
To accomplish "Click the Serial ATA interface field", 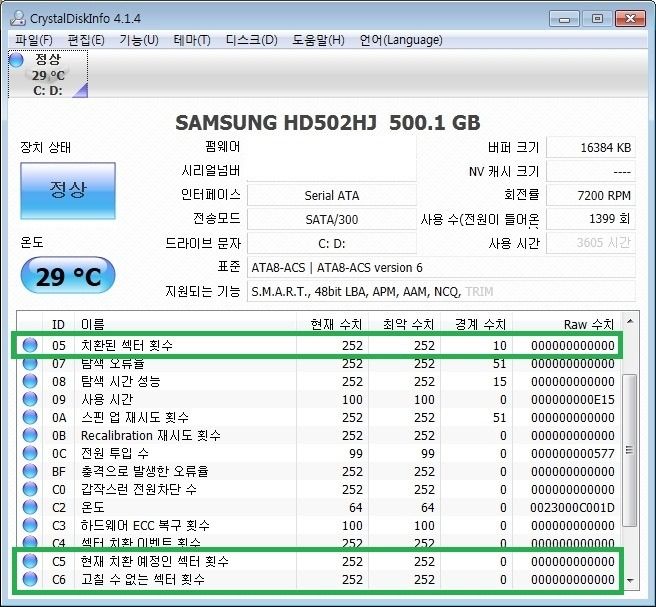I will coord(332,195).
